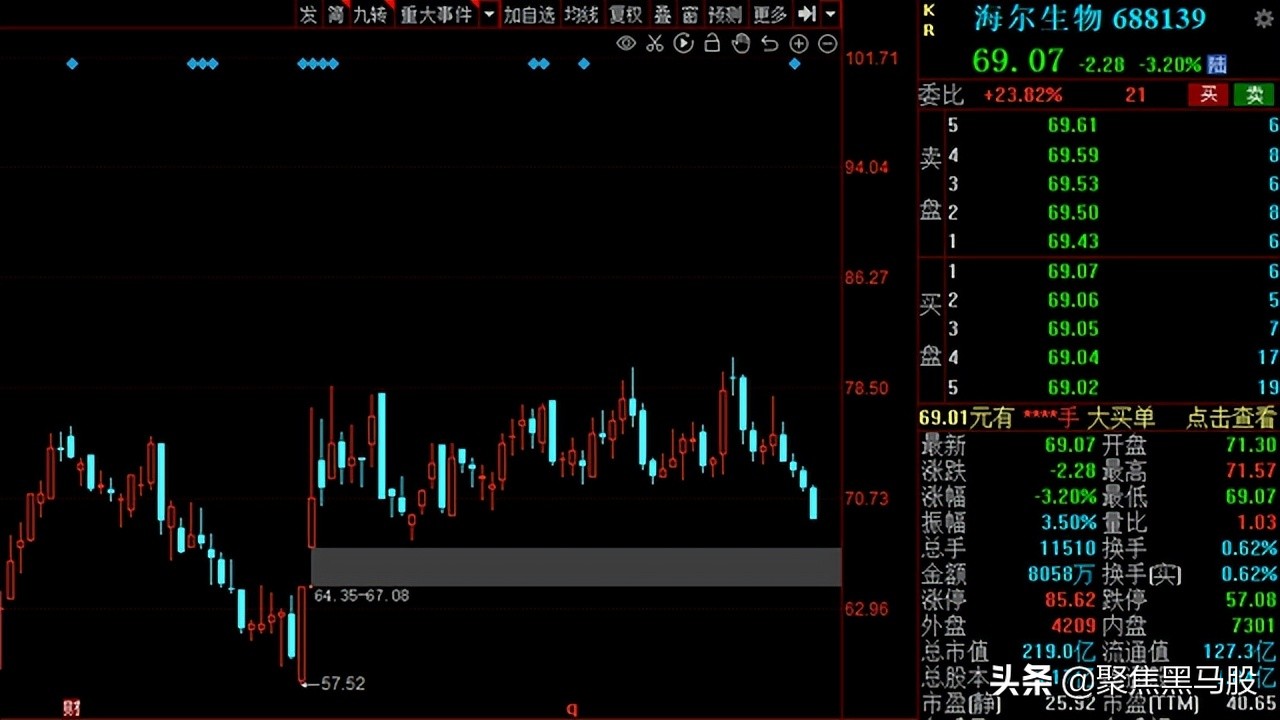Viewport: 1280px width, 720px height.
Task: Click the 叠 overlay button
Action: 662,14
